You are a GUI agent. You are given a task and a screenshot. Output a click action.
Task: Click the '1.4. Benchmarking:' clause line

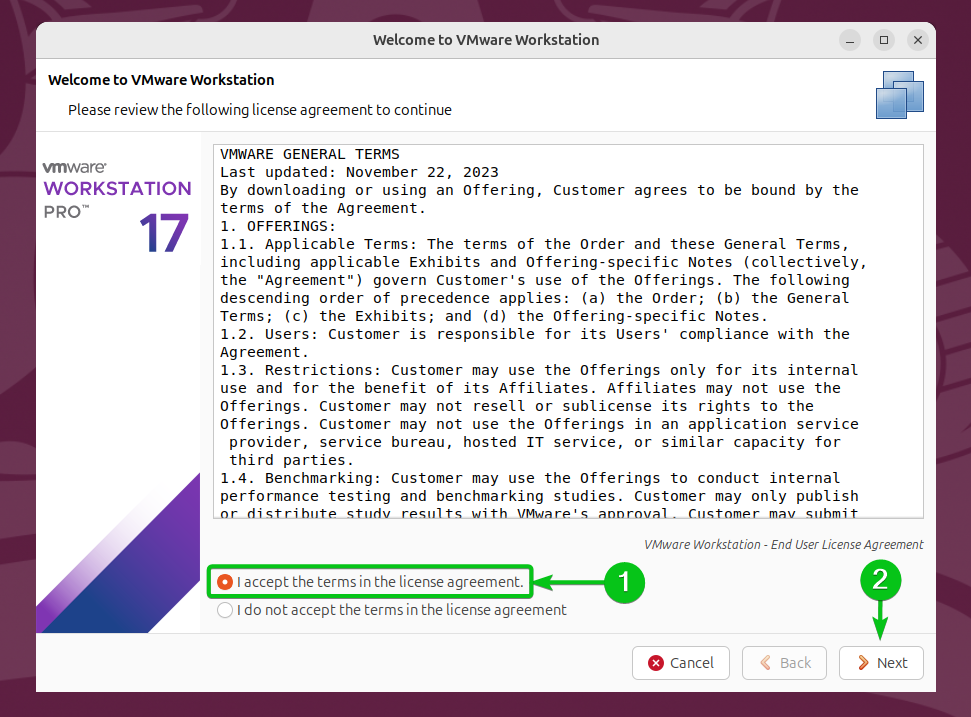pyautogui.click(x=530, y=478)
